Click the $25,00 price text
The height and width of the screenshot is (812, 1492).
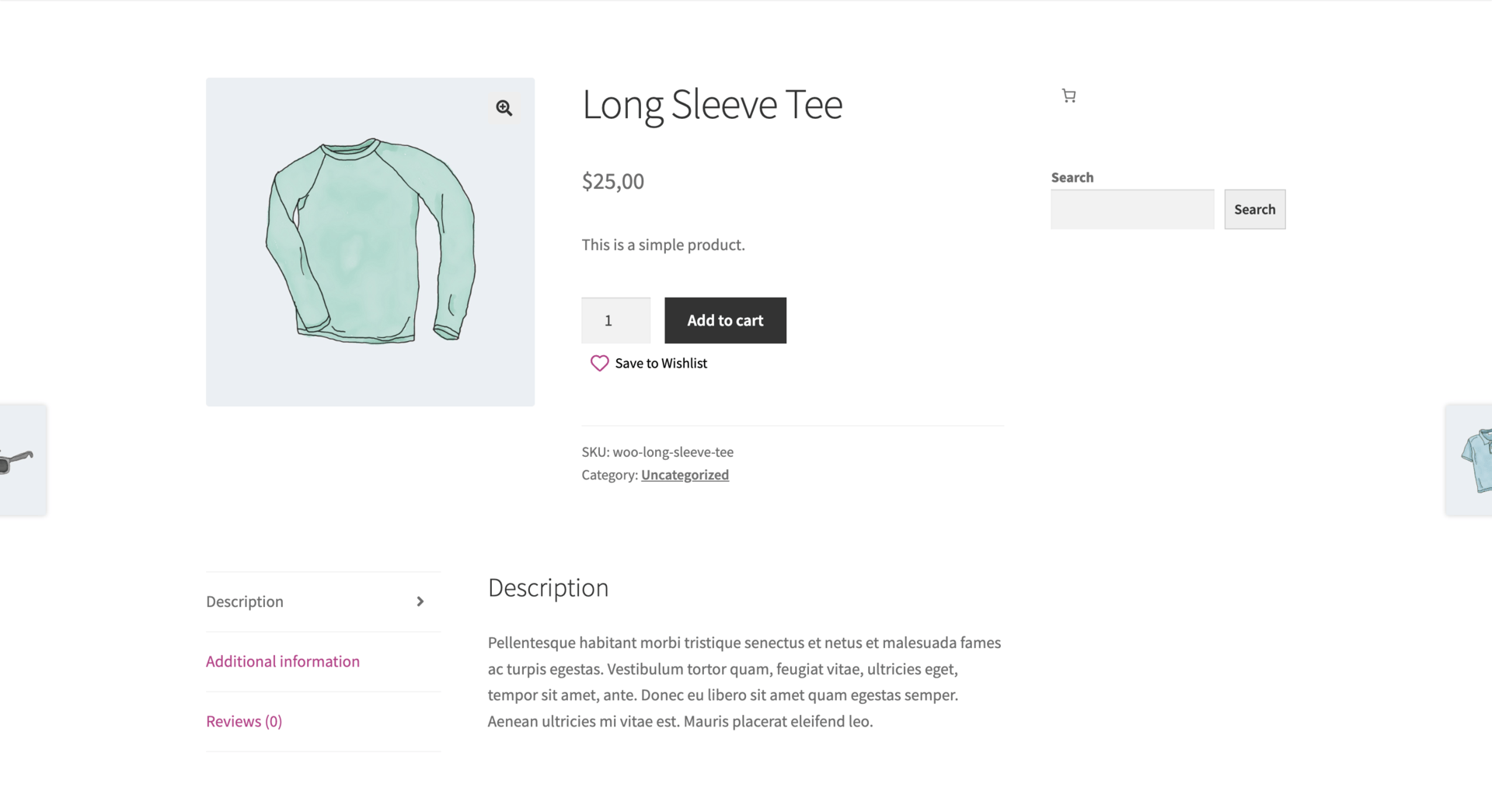(612, 181)
